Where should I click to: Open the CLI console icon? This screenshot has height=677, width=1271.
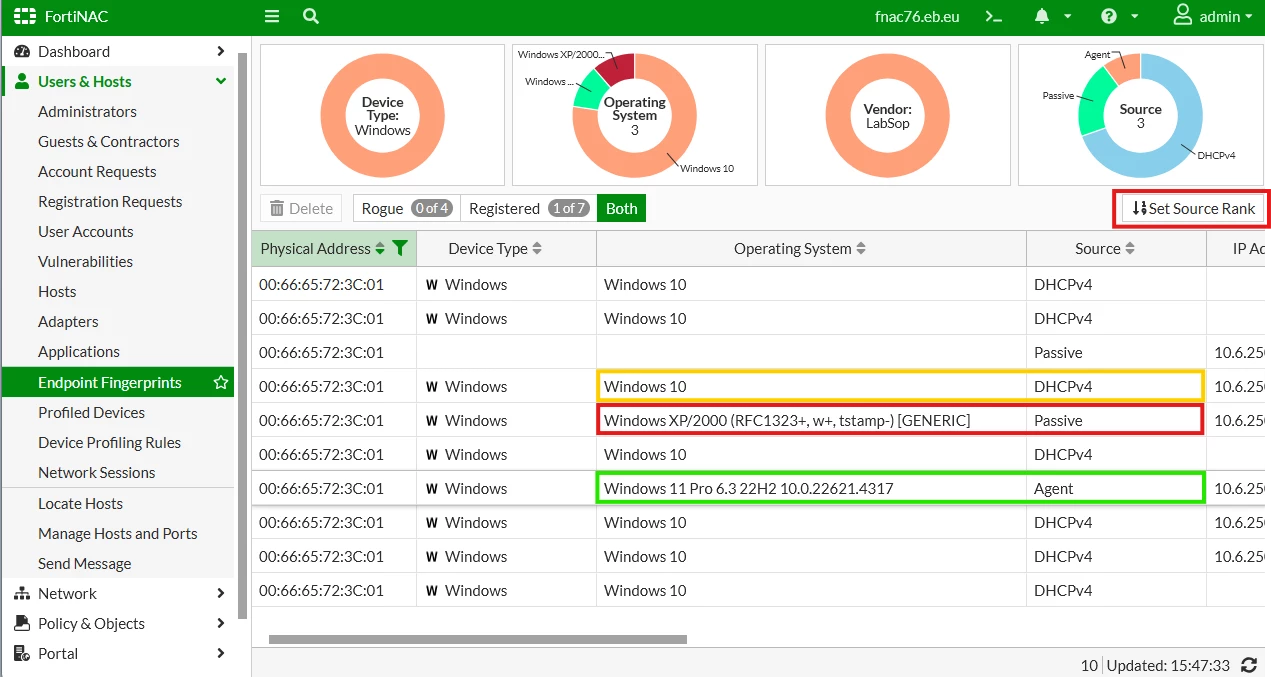click(993, 17)
